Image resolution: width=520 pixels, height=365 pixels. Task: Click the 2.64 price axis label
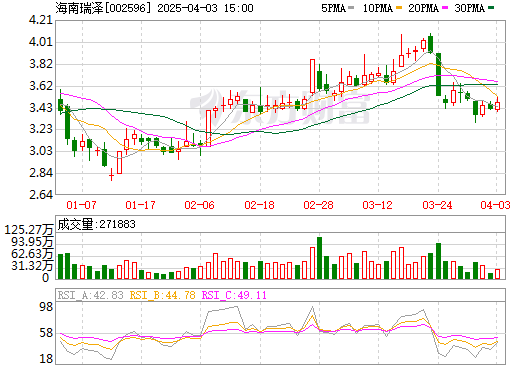[x=41, y=194]
